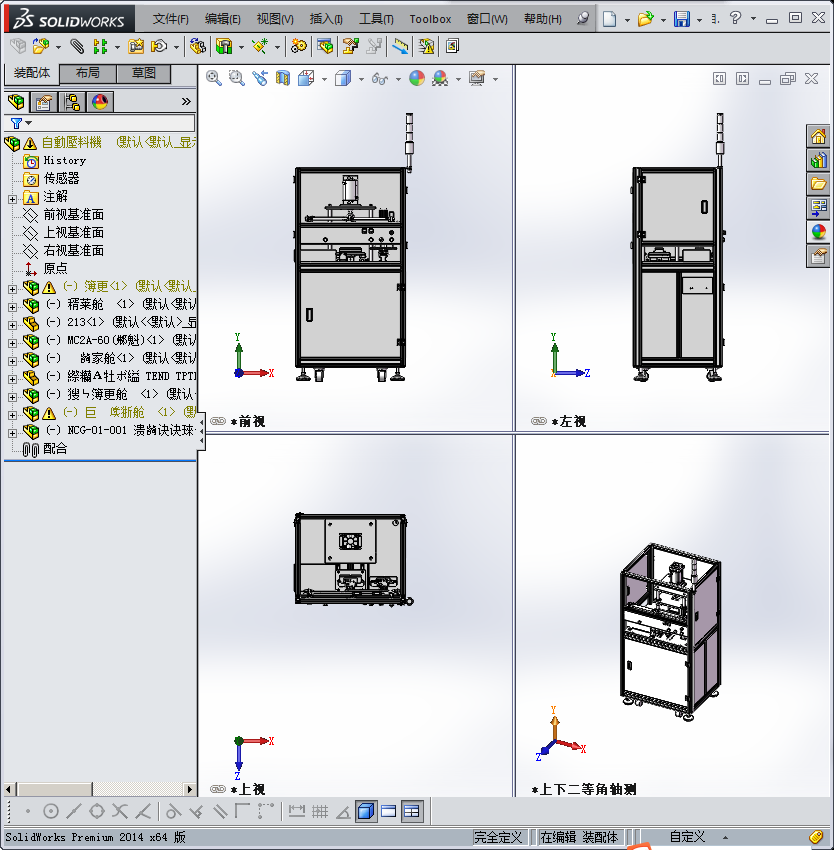Screen dimensions: 834x850
Task: Select the 前视基准面 plane
Action: [x=73, y=214]
